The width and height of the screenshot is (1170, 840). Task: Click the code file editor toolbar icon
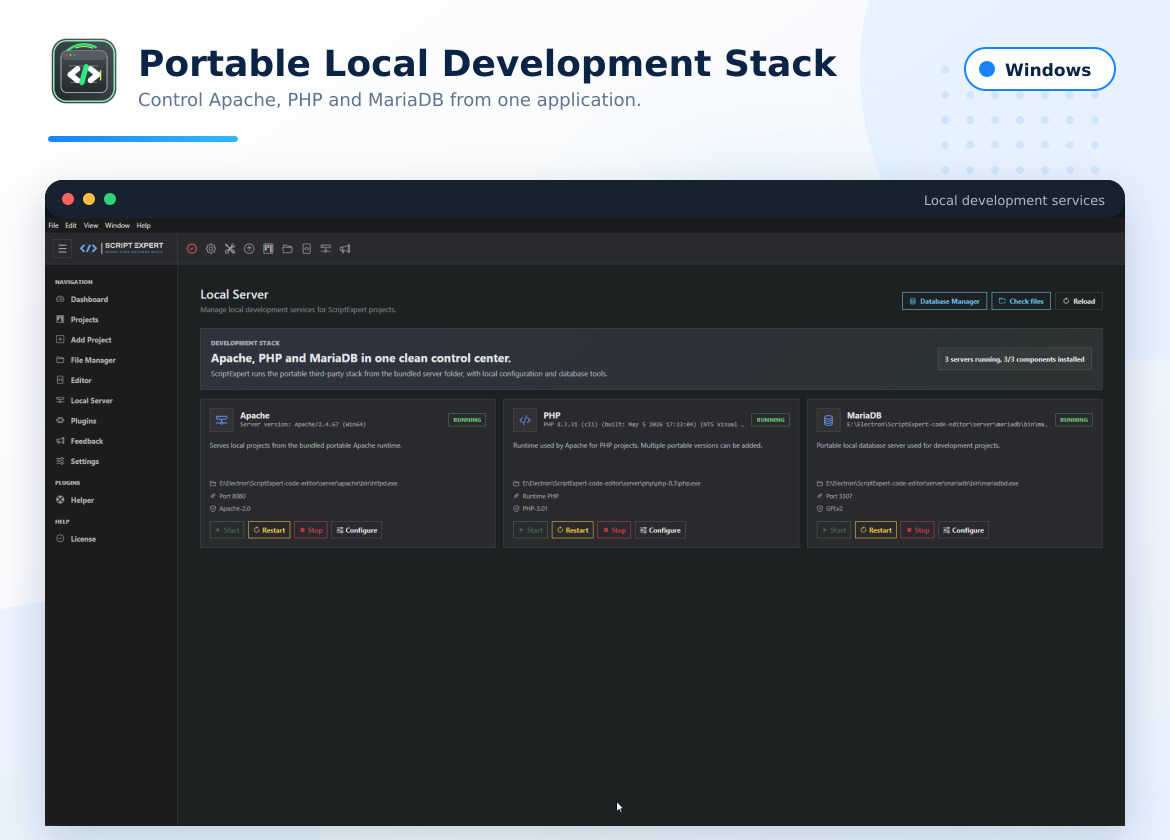(x=307, y=248)
